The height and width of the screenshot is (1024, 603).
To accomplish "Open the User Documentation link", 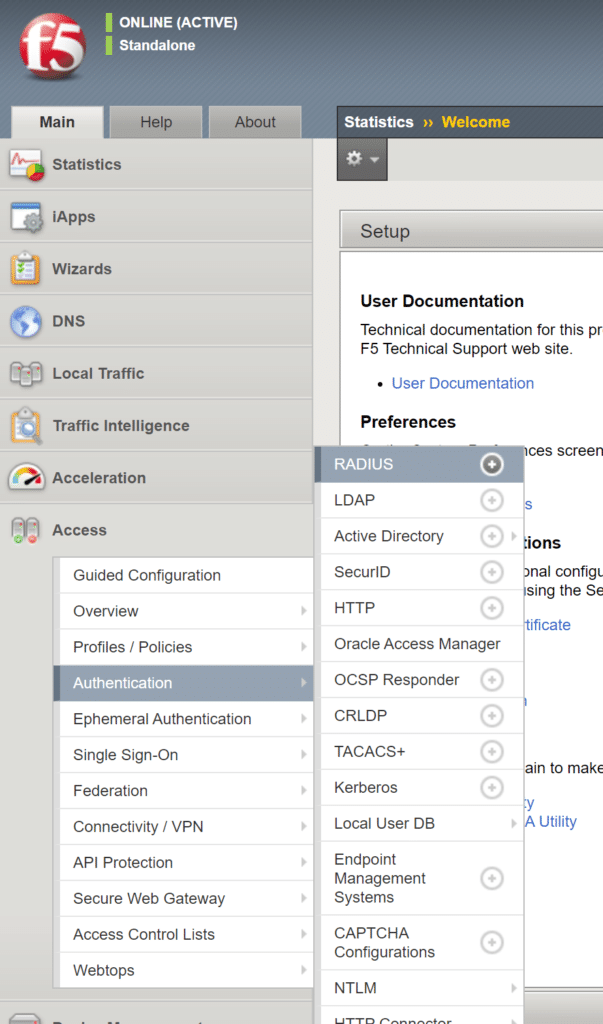I will (x=462, y=383).
